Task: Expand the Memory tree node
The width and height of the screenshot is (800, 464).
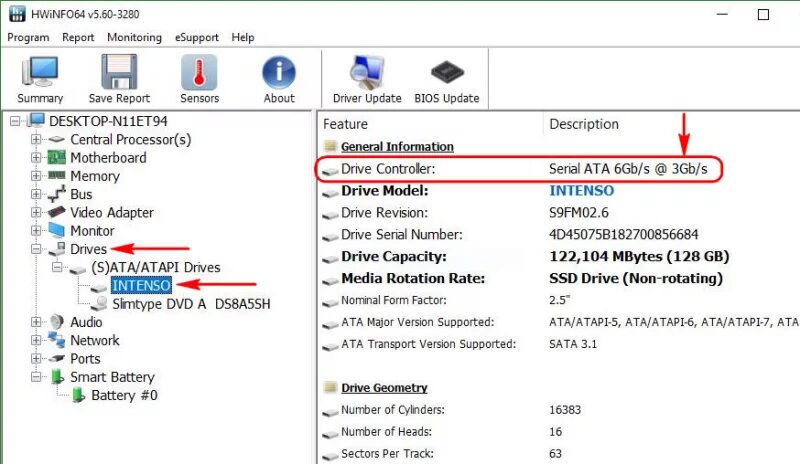Action: pyautogui.click(x=36, y=176)
